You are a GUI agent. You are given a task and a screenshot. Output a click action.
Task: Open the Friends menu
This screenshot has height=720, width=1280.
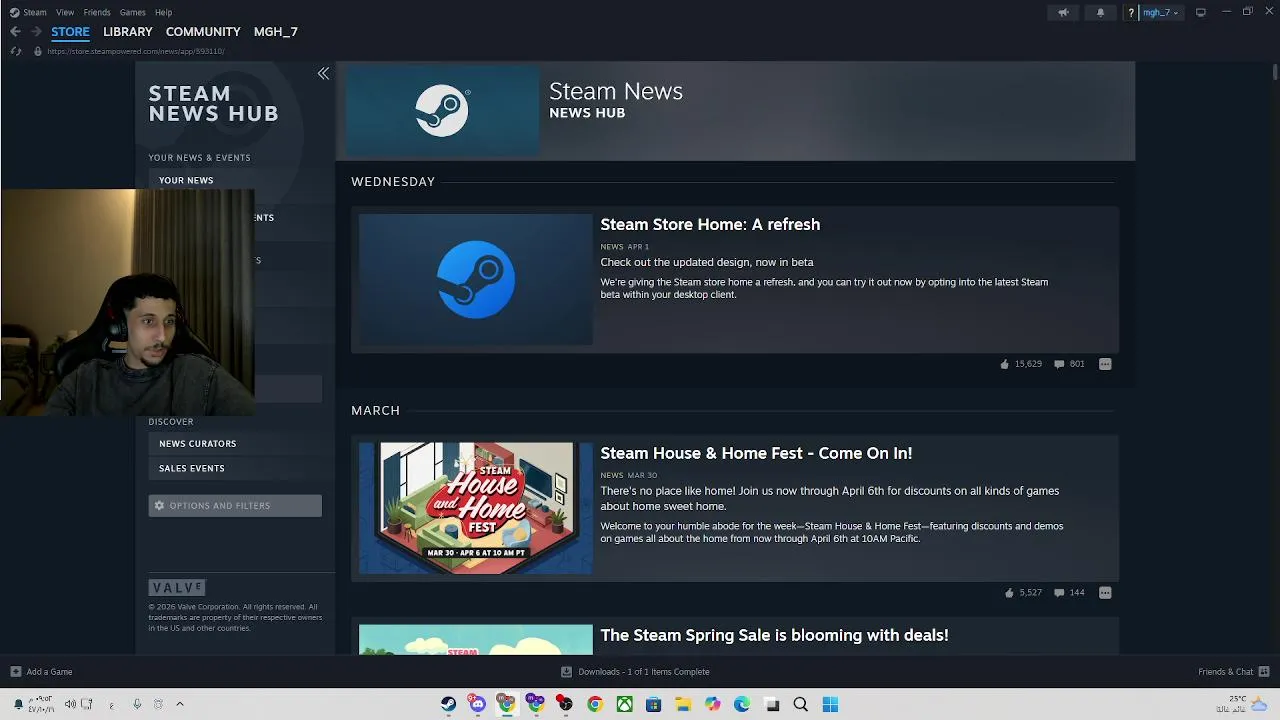(x=97, y=12)
